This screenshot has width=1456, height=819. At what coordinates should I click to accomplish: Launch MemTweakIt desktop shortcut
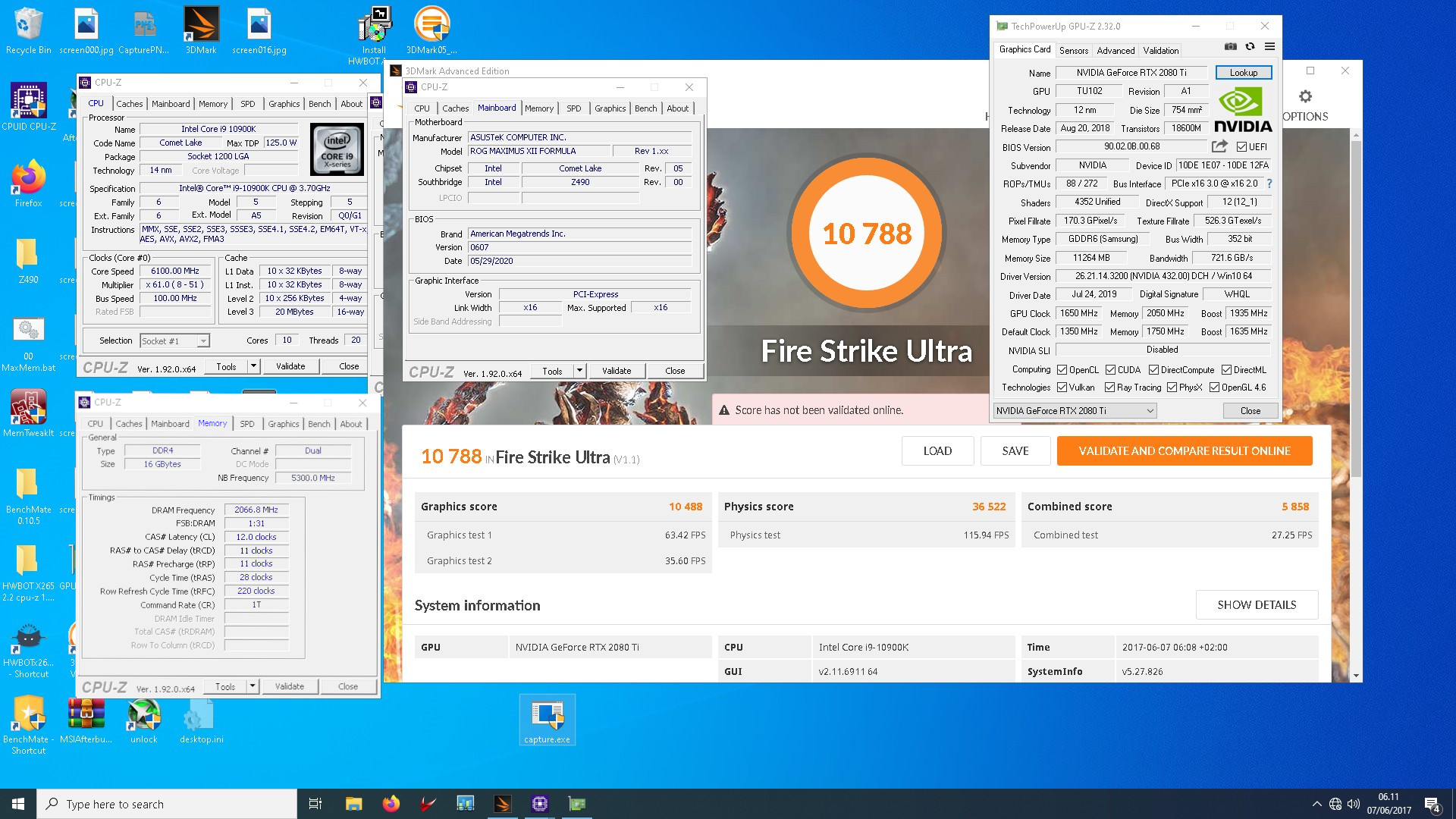pyautogui.click(x=28, y=413)
